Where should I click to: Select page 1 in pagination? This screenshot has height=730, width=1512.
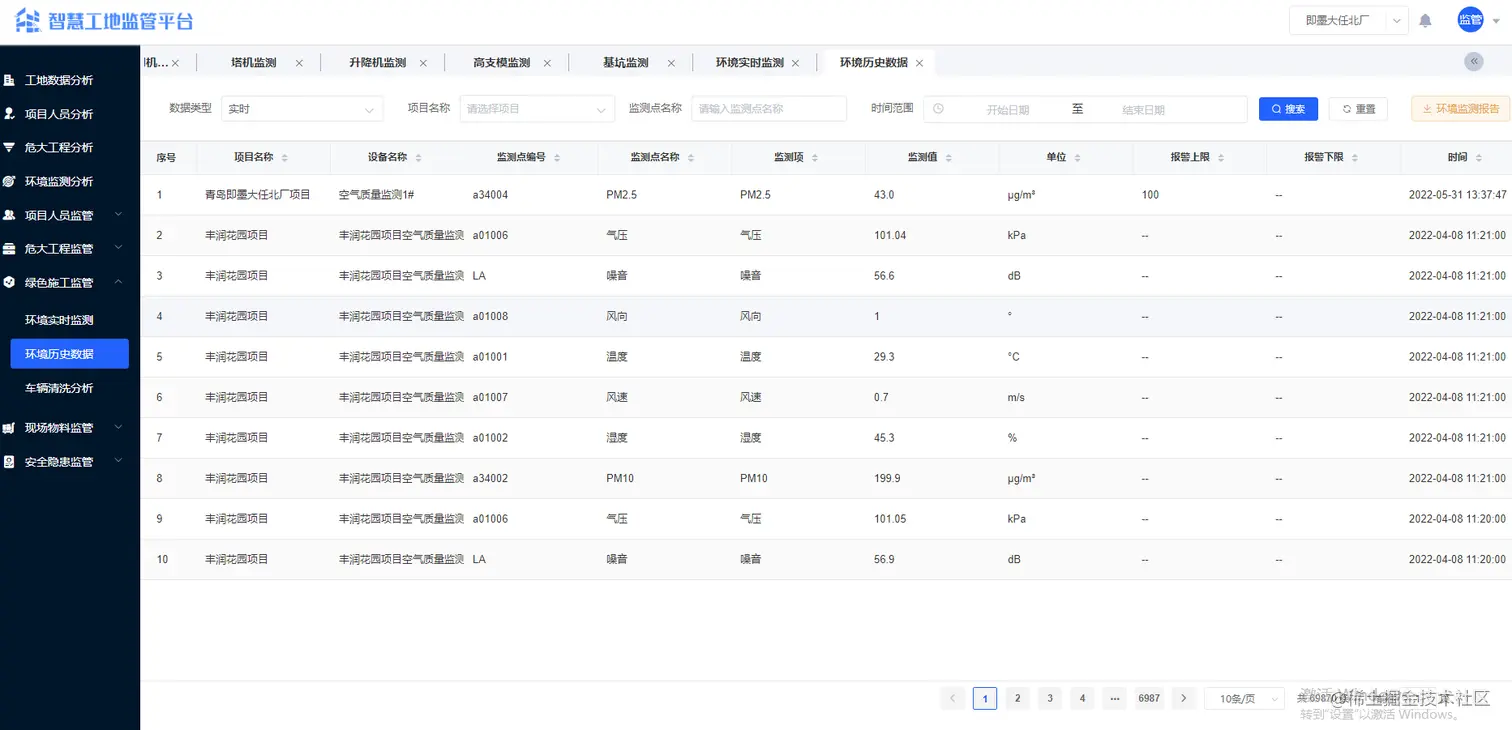click(x=985, y=698)
